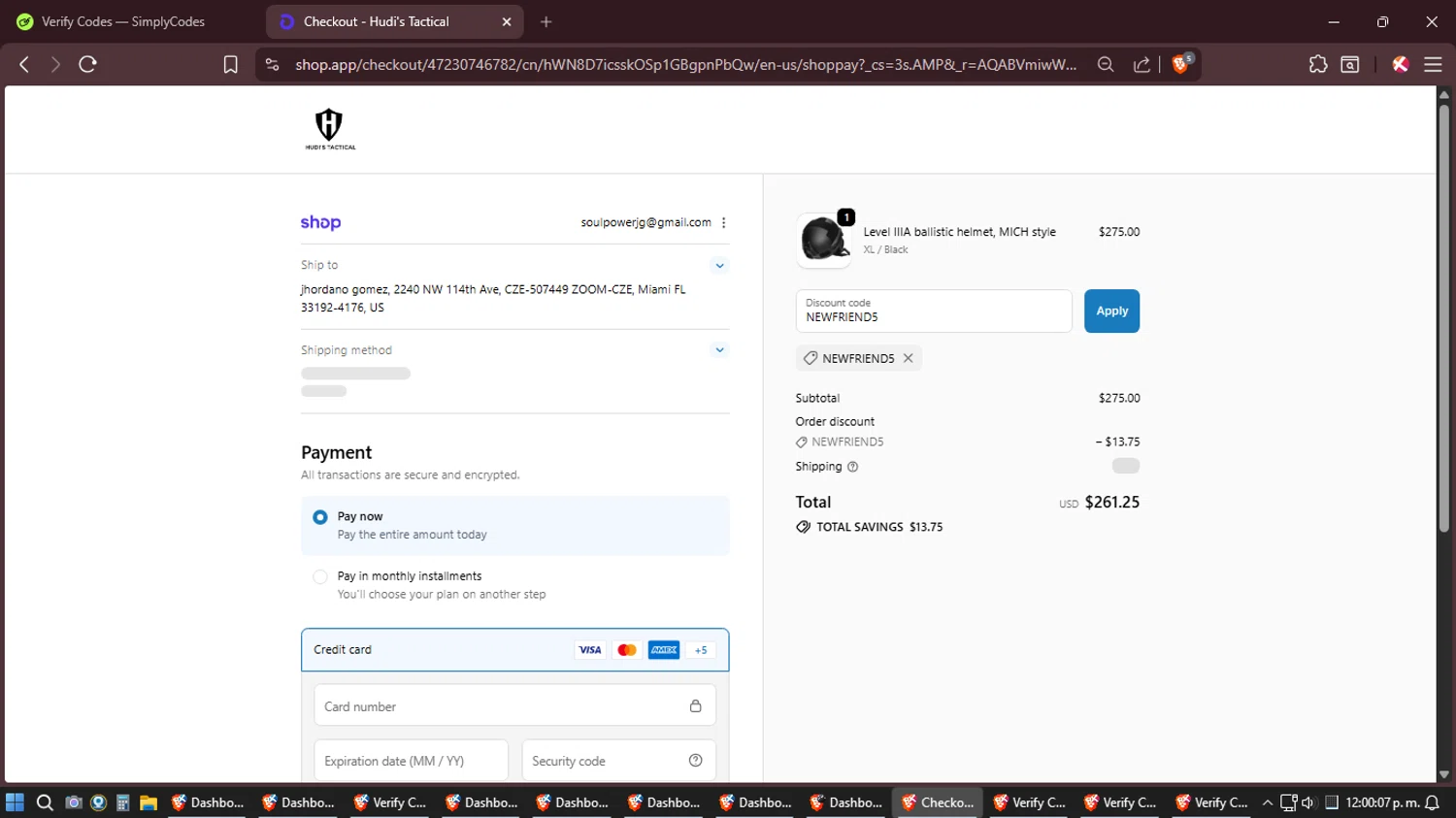
Task: Select the Checkout - Hudi's Tactical tab
Action: tap(395, 21)
